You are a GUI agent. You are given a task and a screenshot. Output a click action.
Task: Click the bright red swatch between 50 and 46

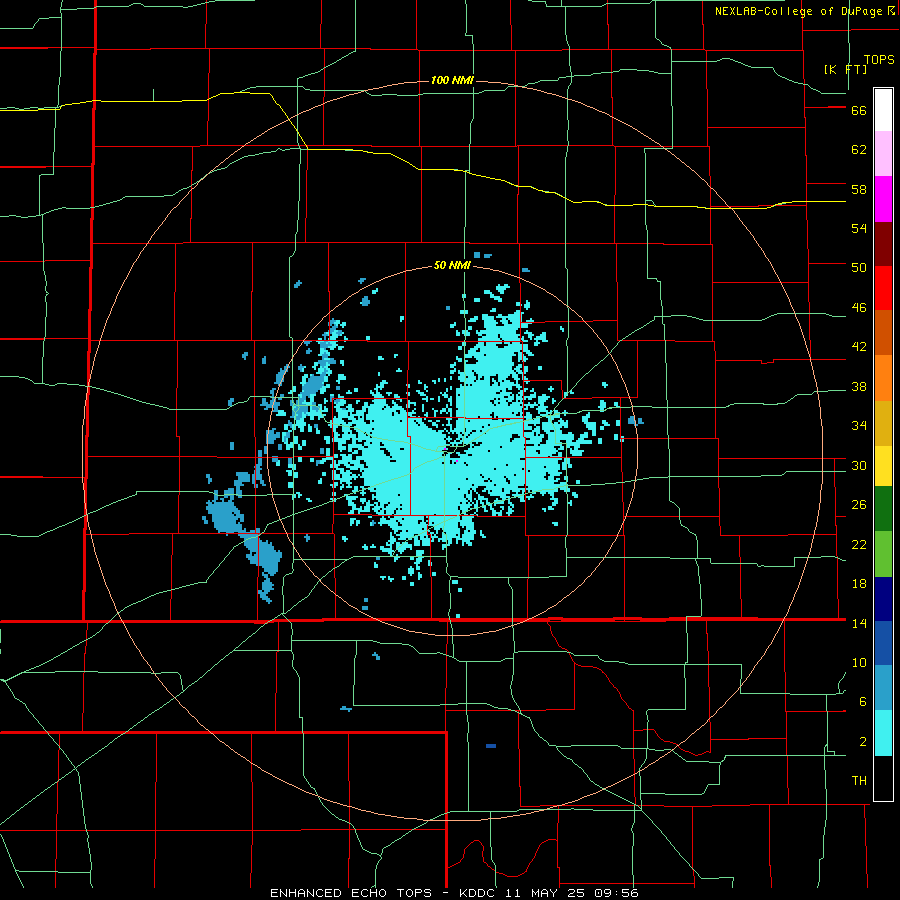(x=883, y=288)
